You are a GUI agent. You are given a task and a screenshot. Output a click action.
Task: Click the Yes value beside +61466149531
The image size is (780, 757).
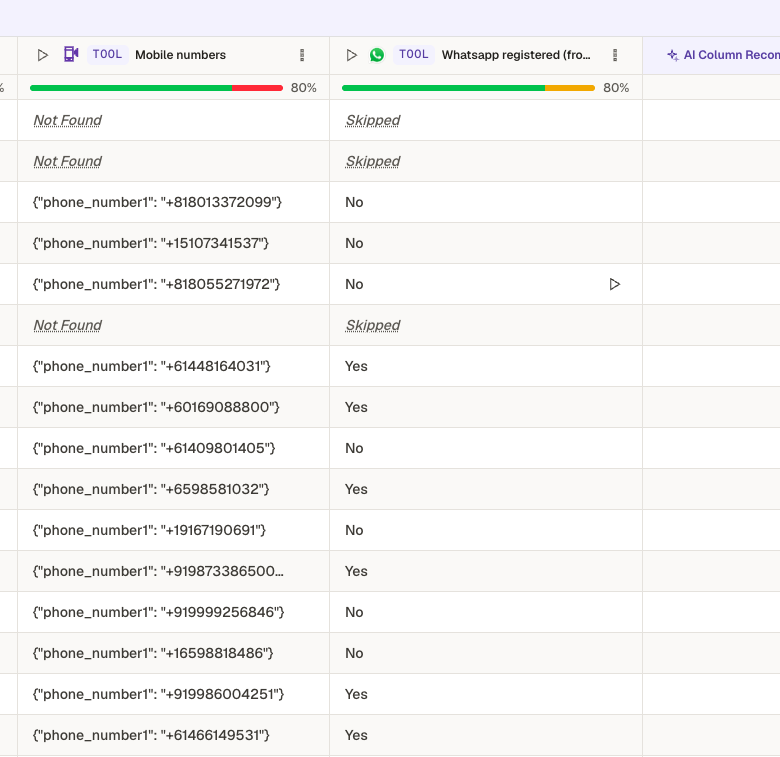pos(356,735)
